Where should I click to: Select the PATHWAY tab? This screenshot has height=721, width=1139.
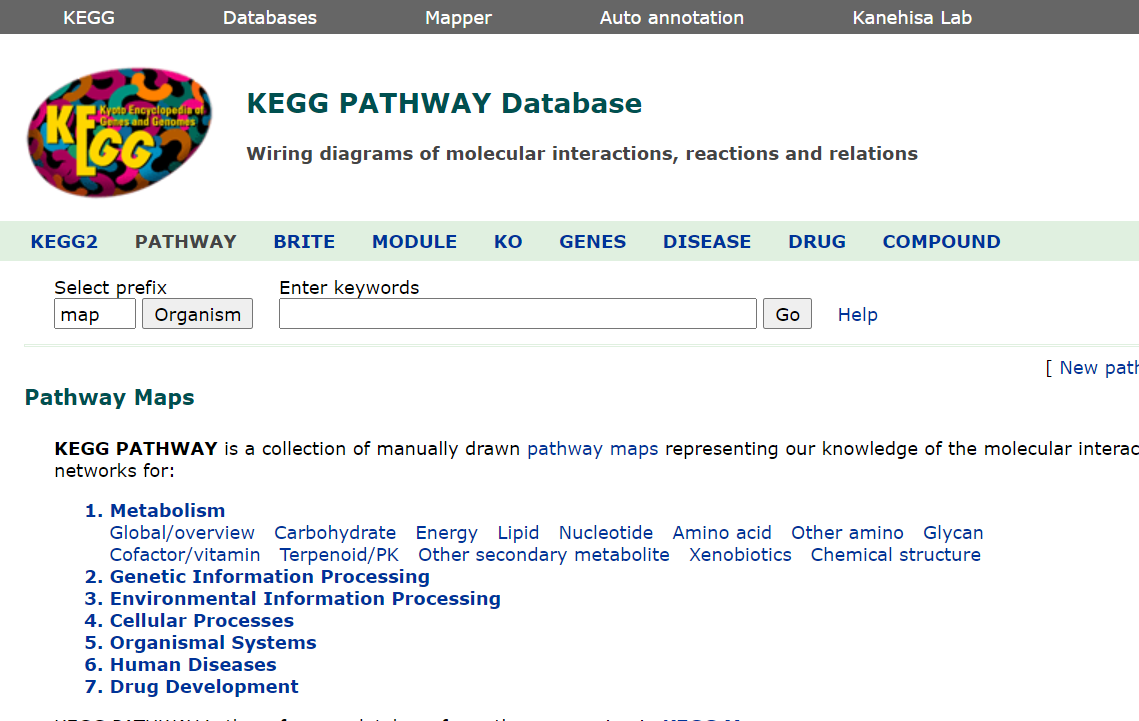pyautogui.click(x=185, y=242)
